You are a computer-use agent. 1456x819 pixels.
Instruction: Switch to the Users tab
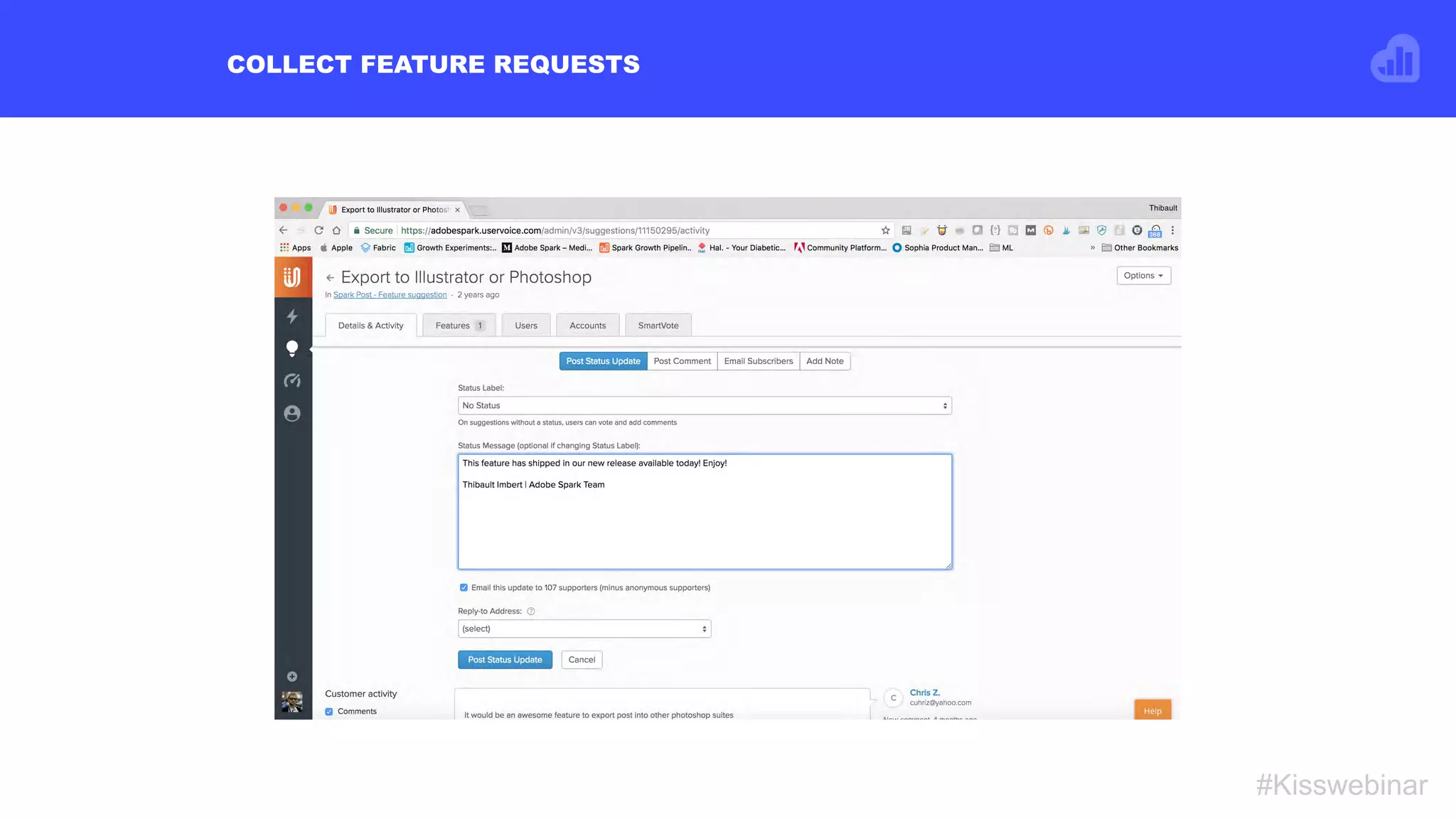(526, 326)
